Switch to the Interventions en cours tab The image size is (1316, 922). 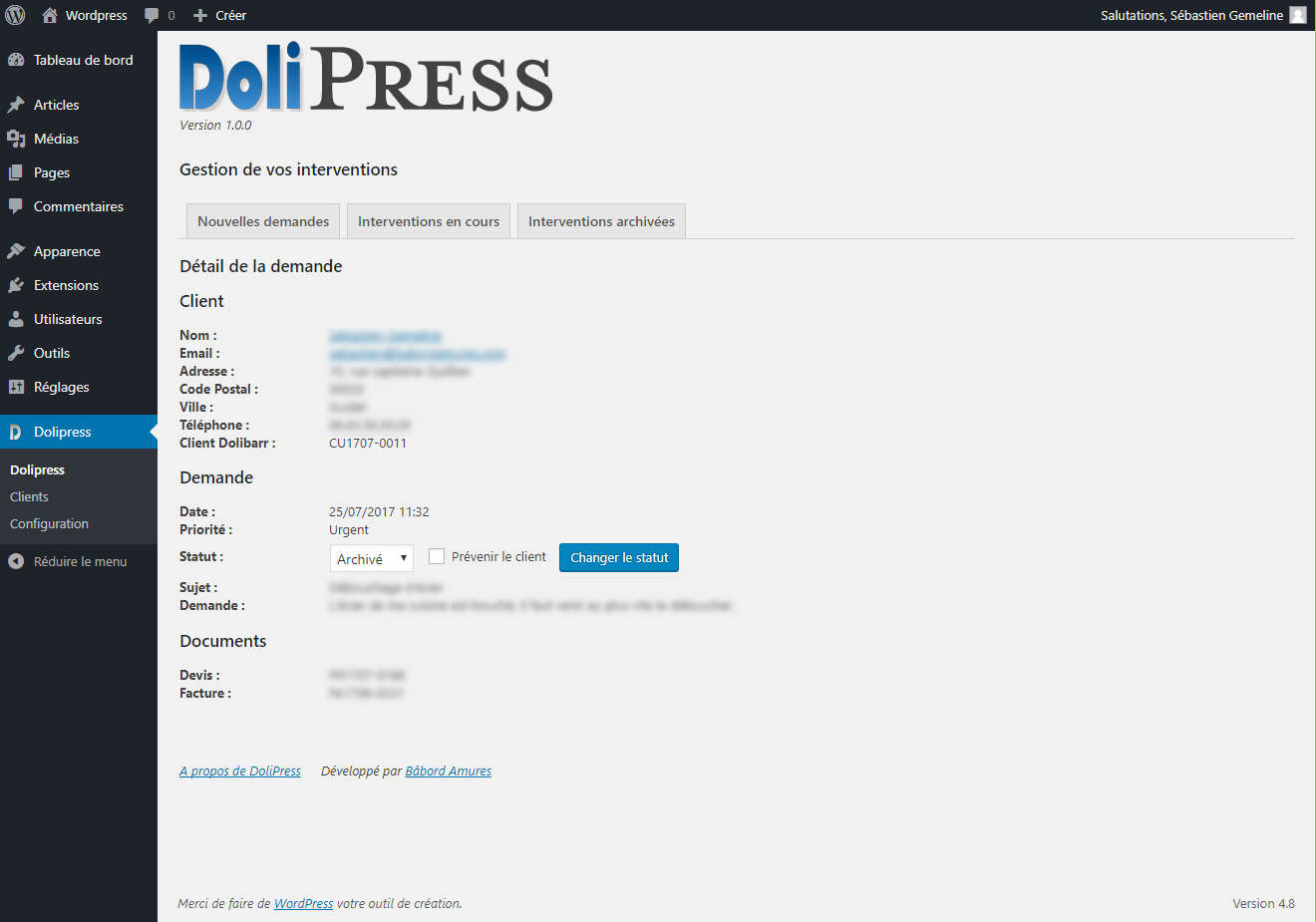click(x=429, y=221)
